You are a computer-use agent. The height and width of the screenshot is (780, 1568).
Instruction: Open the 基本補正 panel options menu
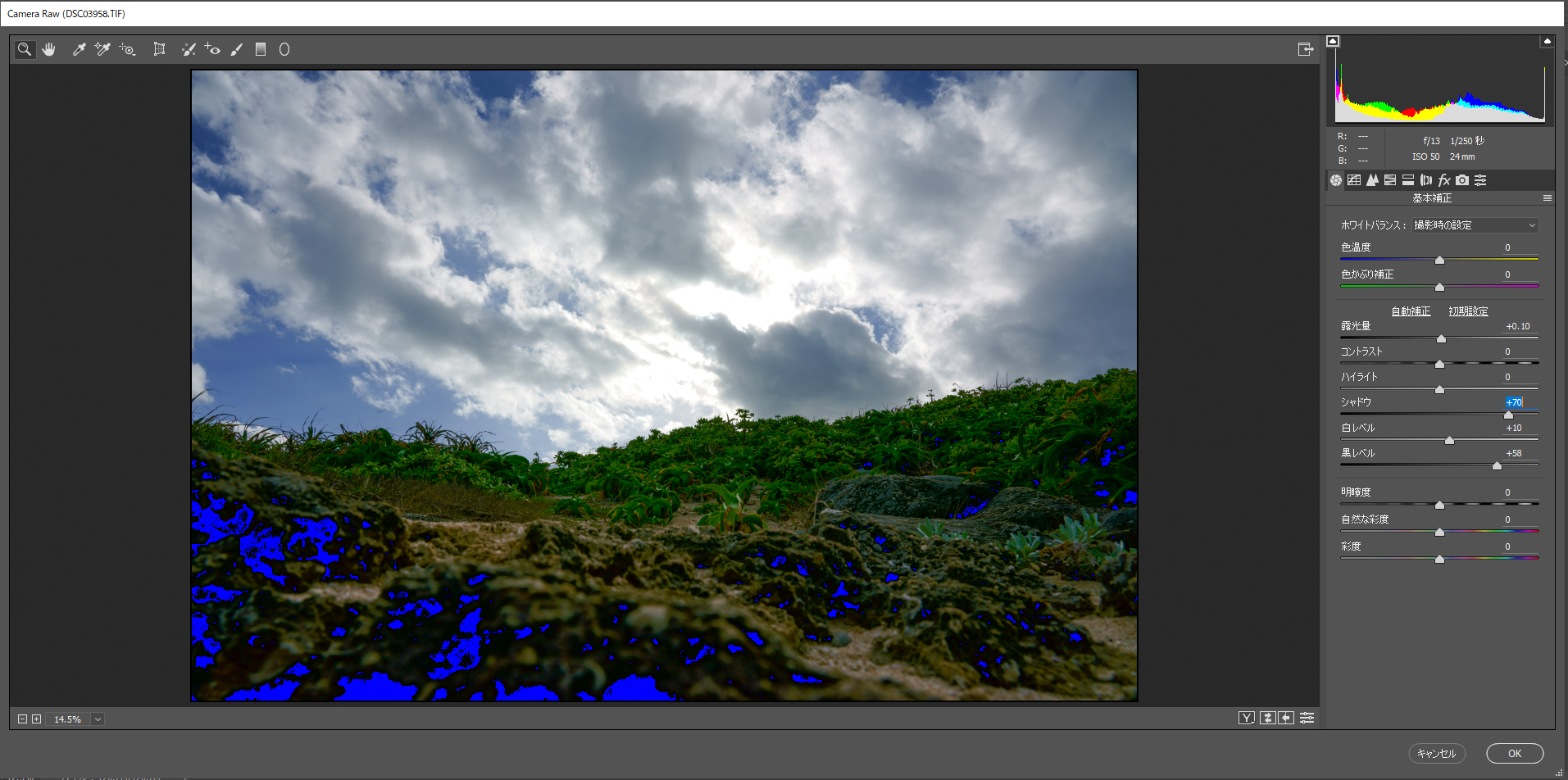point(1547,198)
